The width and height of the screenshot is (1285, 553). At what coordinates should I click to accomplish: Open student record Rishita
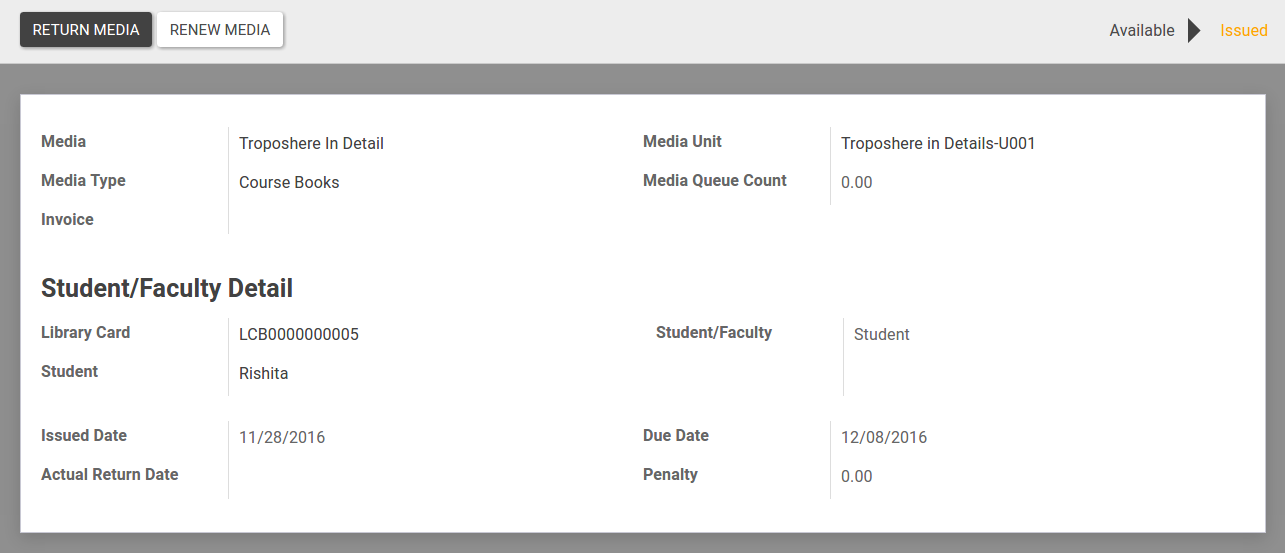264,374
